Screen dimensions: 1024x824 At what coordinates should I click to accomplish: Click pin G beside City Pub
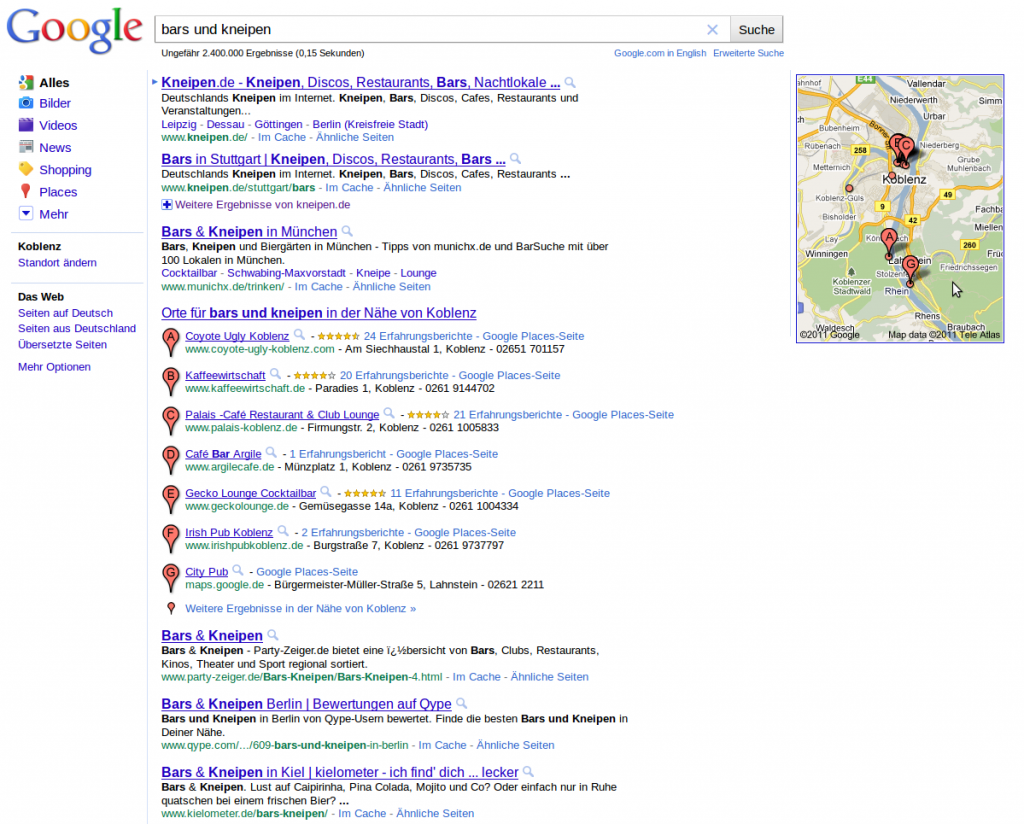tap(170, 578)
